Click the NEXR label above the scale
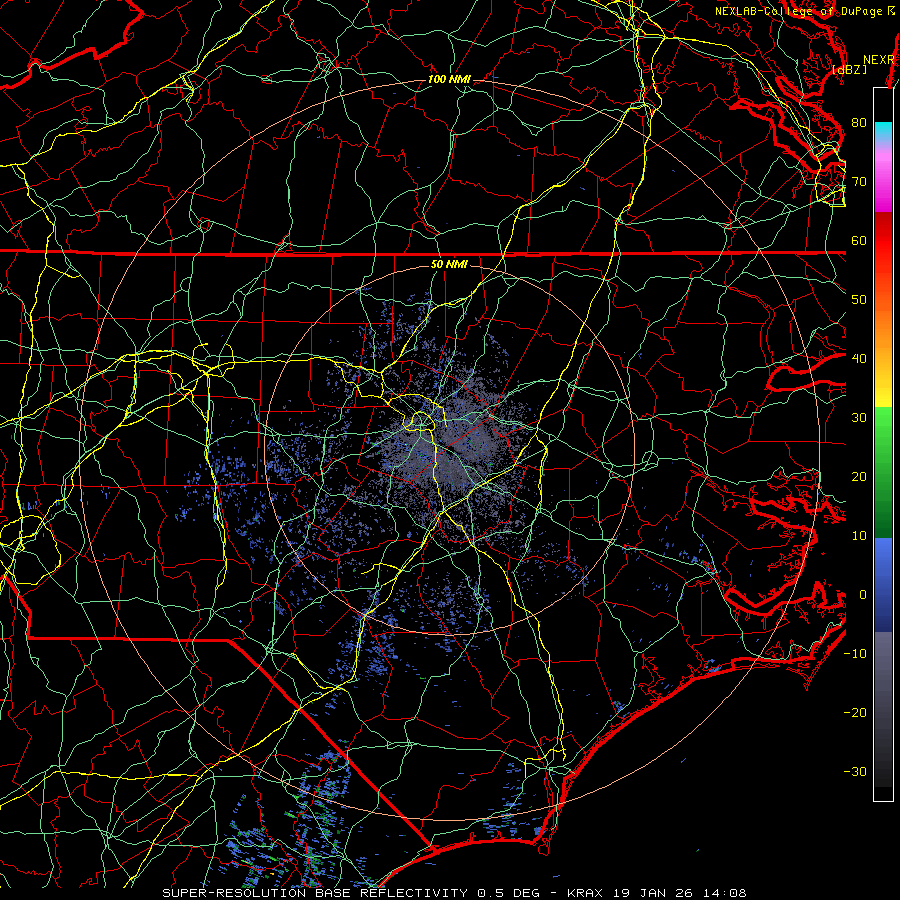Screen dimensions: 900x900 (x=878, y=60)
